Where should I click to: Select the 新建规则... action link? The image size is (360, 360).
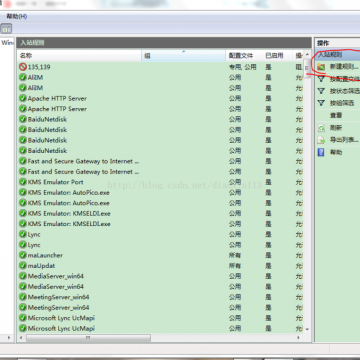344,67
